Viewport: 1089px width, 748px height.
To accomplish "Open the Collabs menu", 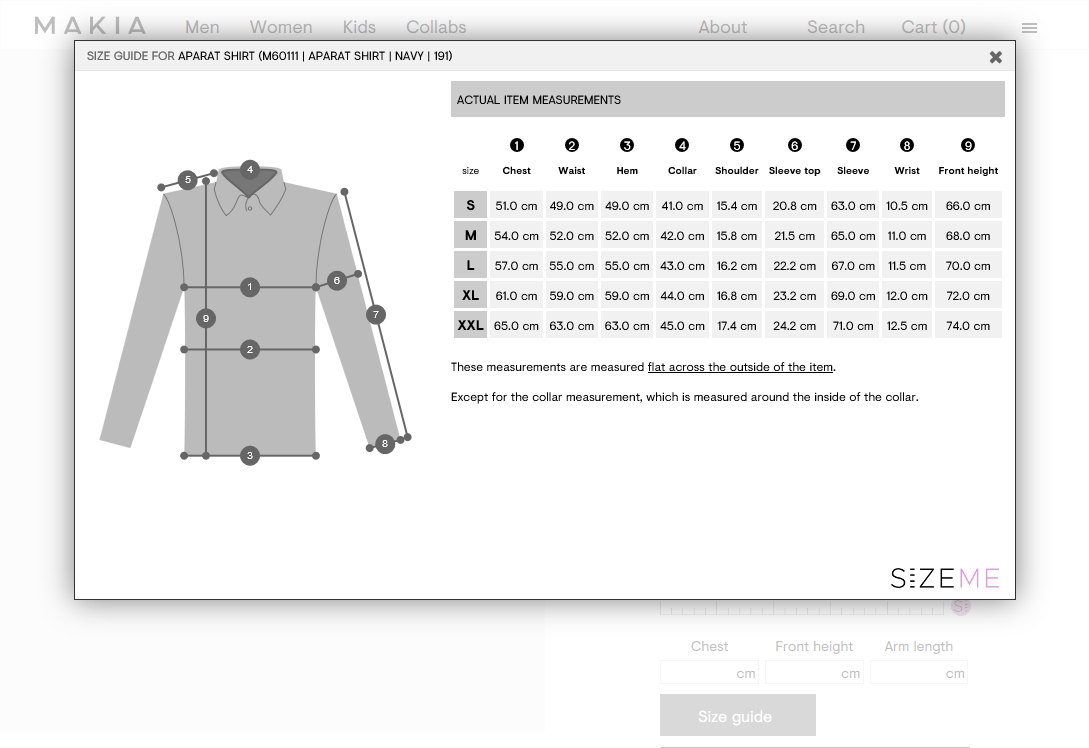I will (x=436, y=27).
